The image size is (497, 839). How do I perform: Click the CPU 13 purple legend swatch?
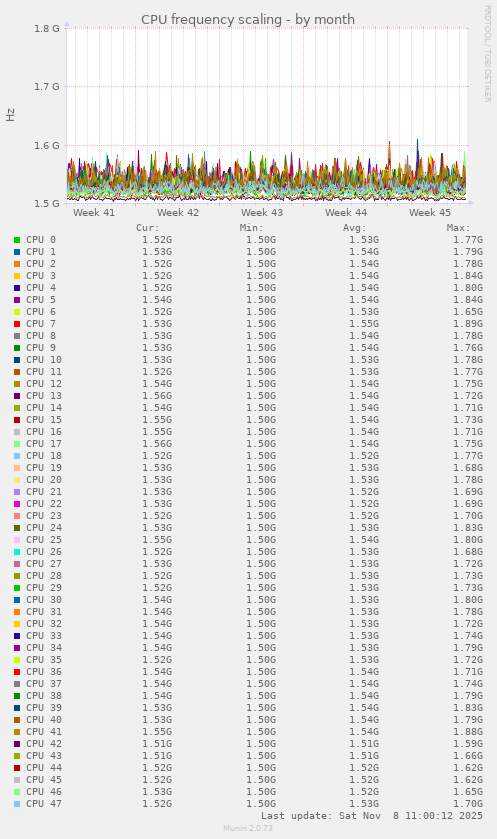[x=17, y=395]
